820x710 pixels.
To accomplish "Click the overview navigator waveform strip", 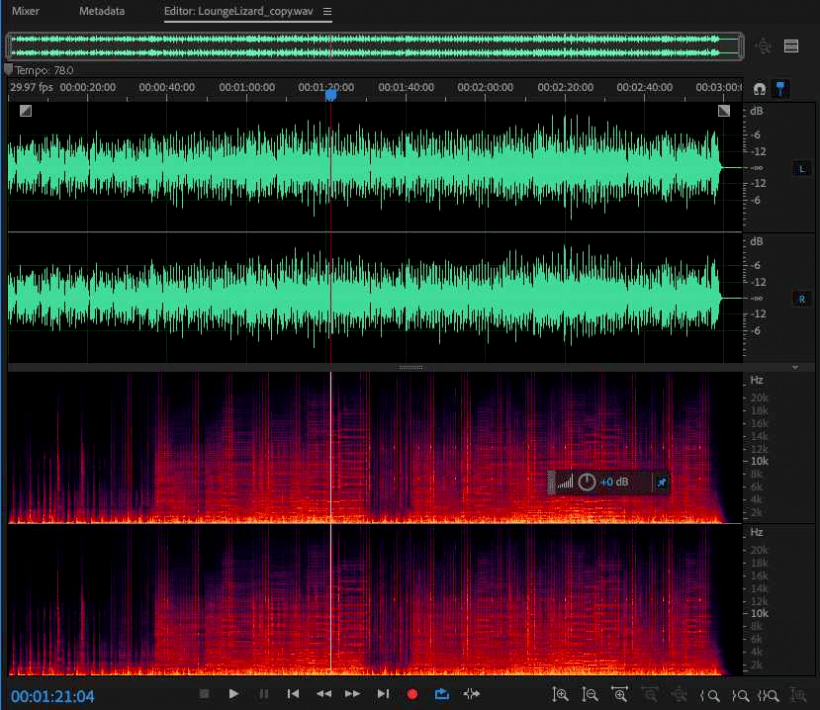I will (374, 46).
